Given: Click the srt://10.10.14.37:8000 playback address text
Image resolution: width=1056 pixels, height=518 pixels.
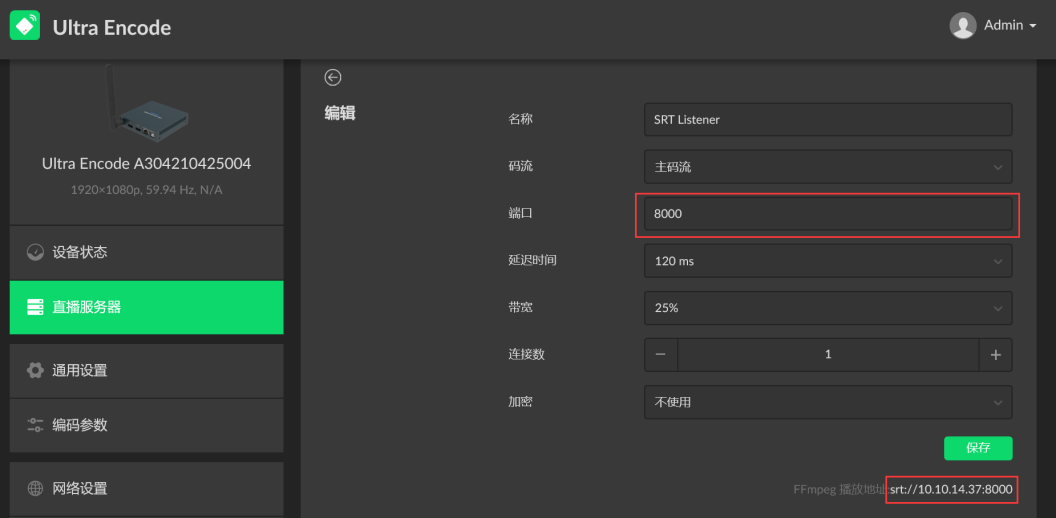Looking at the screenshot, I should click(x=951, y=490).
